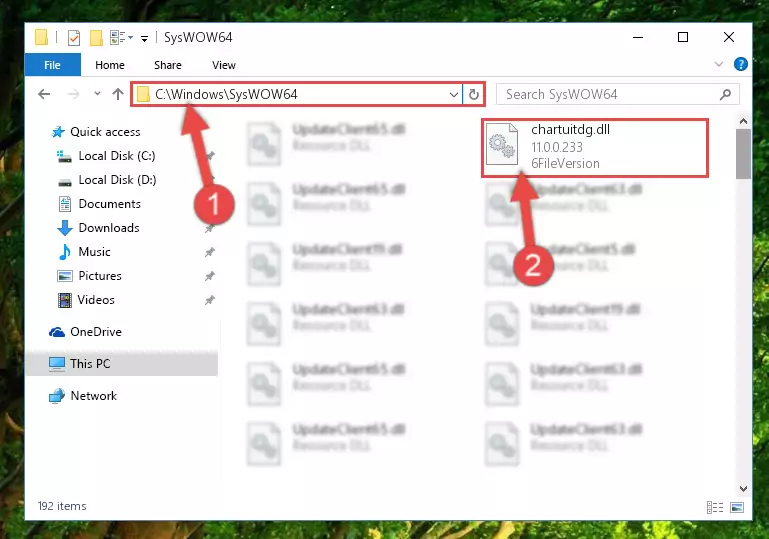769x539 pixels.
Task: Click the Search SysWOW64 box
Action: click(x=617, y=94)
